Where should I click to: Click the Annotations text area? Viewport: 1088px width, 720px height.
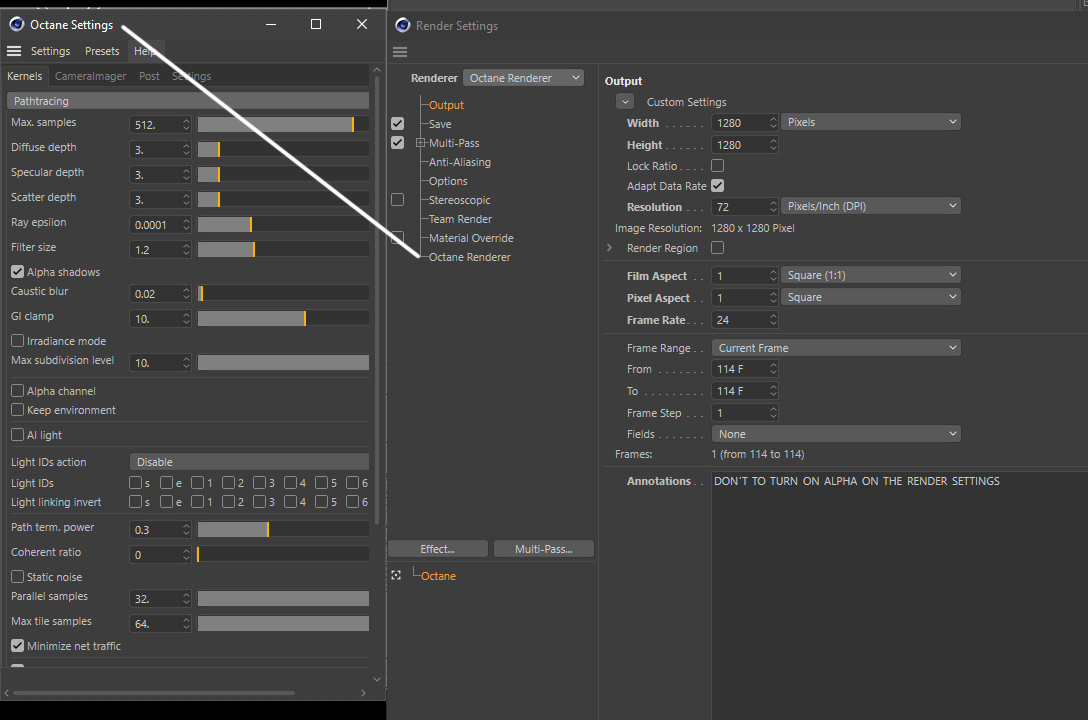coord(899,595)
